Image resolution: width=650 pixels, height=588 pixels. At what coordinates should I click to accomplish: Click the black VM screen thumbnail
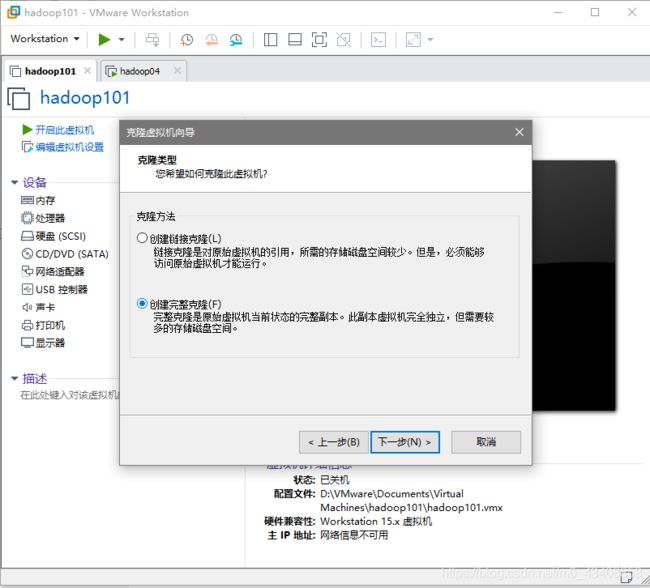point(574,286)
